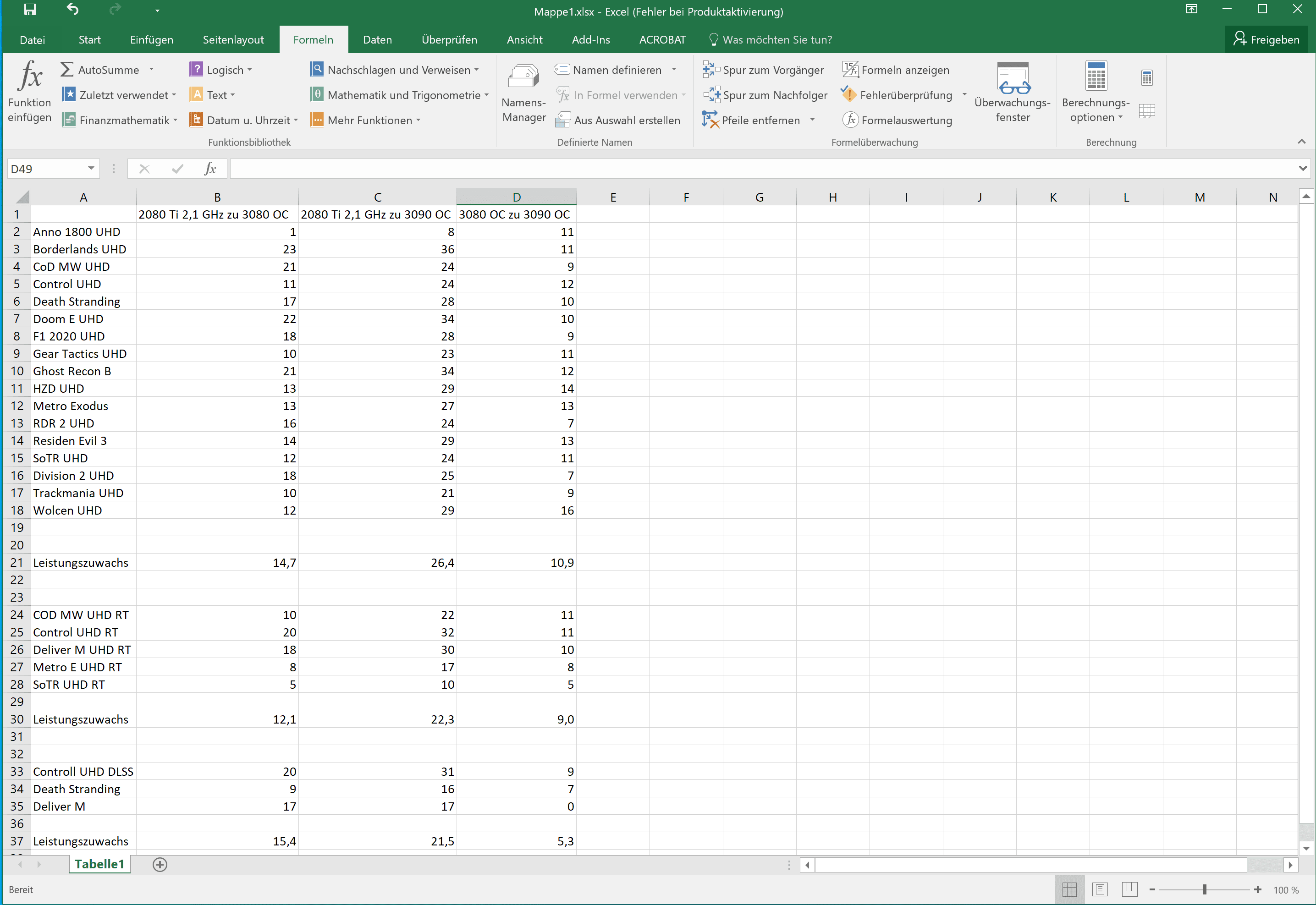Image resolution: width=1316 pixels, height=905 pixels.
Task: Click the save icon in title bar
Action: 29,10
